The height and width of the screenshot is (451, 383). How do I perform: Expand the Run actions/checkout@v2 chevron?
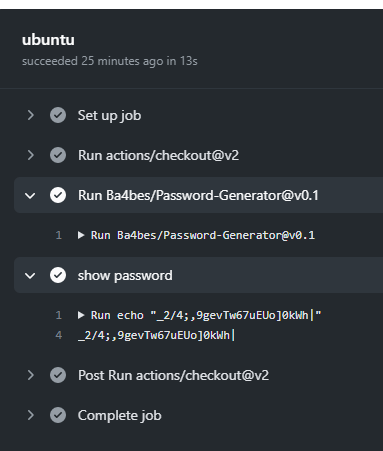click(30, 155)
